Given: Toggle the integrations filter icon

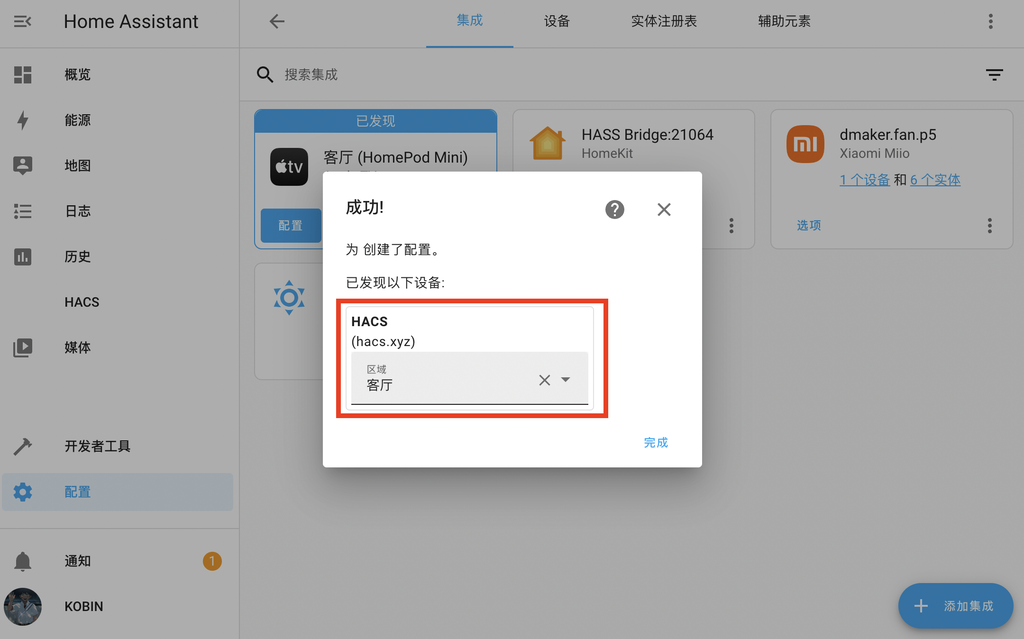Looking at the screenshot, I should [x=994, y=74].
